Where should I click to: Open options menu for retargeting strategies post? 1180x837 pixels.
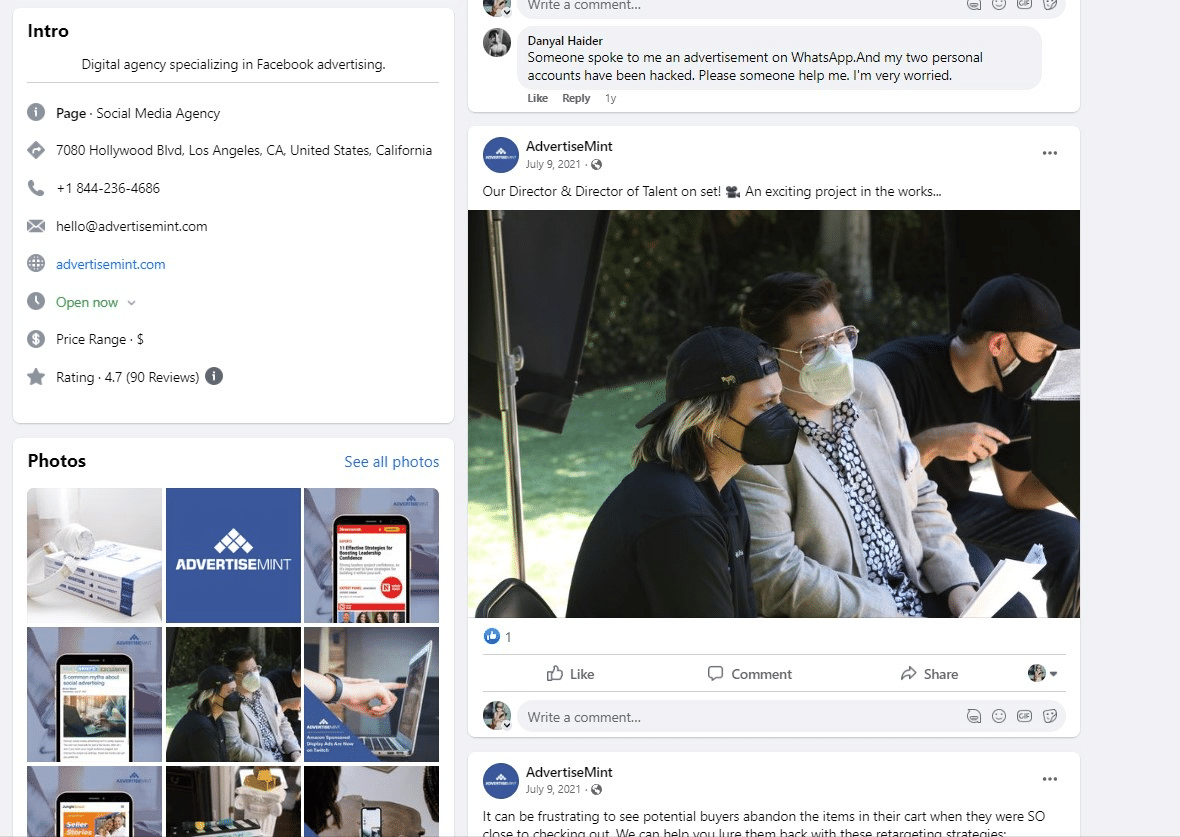pos(1050,779)
